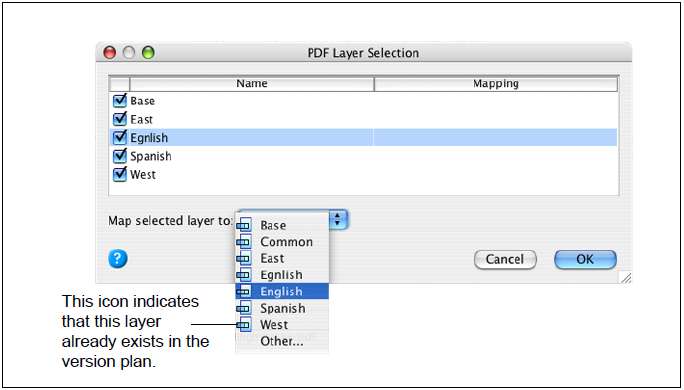Click the layer icon next to West option
The height and width of the screenshot is (390, 684).
click(244, 325)
